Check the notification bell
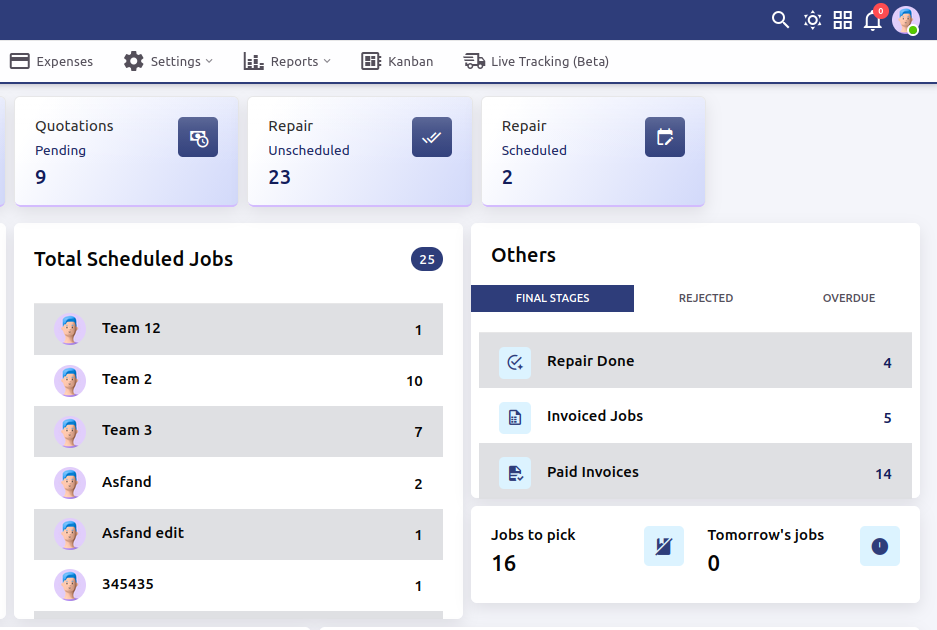The width and height of the screenshot is (937, 630). click(x=872, y=21)
